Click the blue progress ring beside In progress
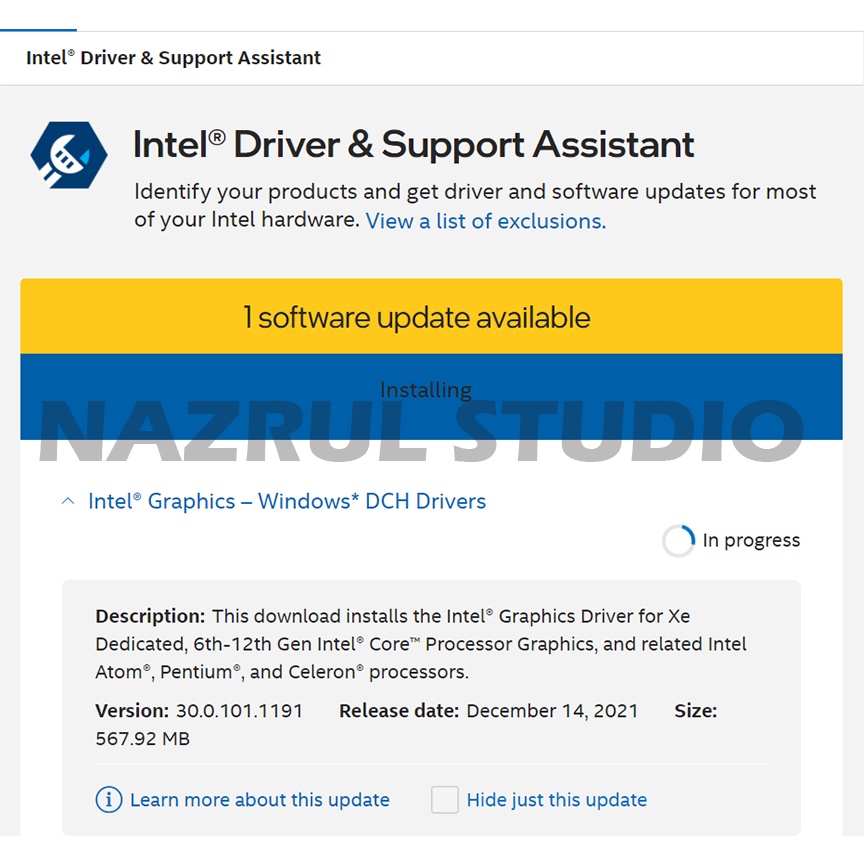 [678, 540]
